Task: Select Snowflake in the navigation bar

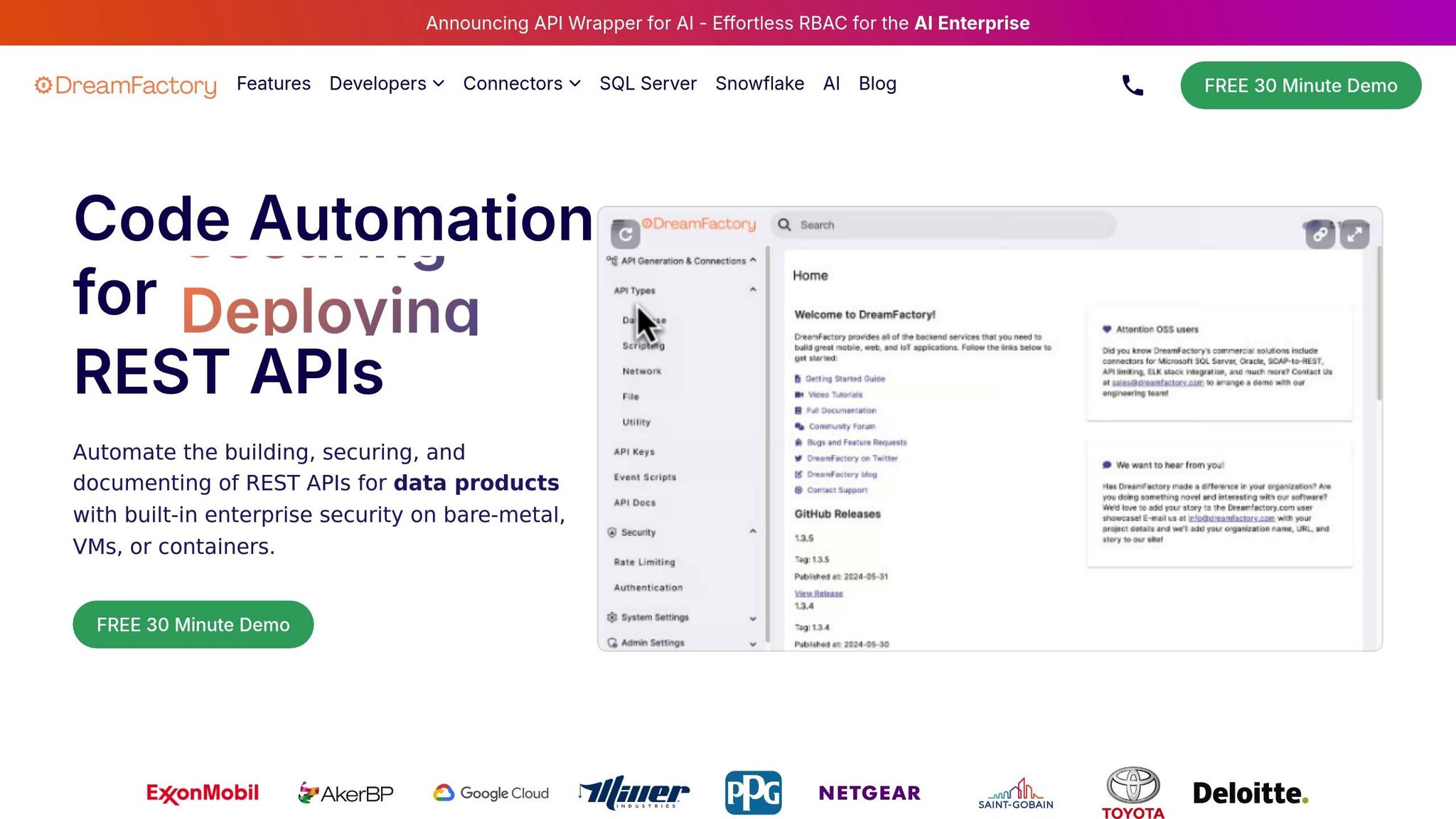Action: pos(759,83)
